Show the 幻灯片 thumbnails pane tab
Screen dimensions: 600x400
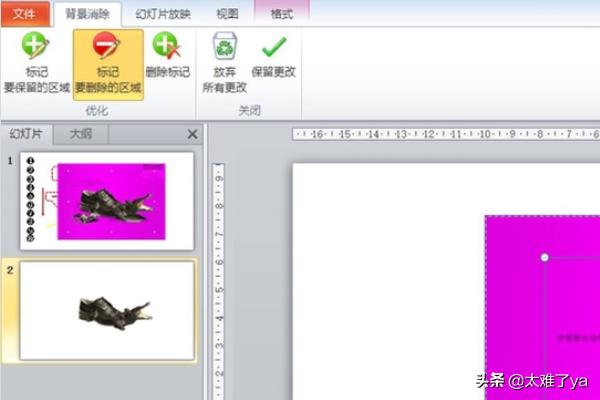[x=26, y=134]
